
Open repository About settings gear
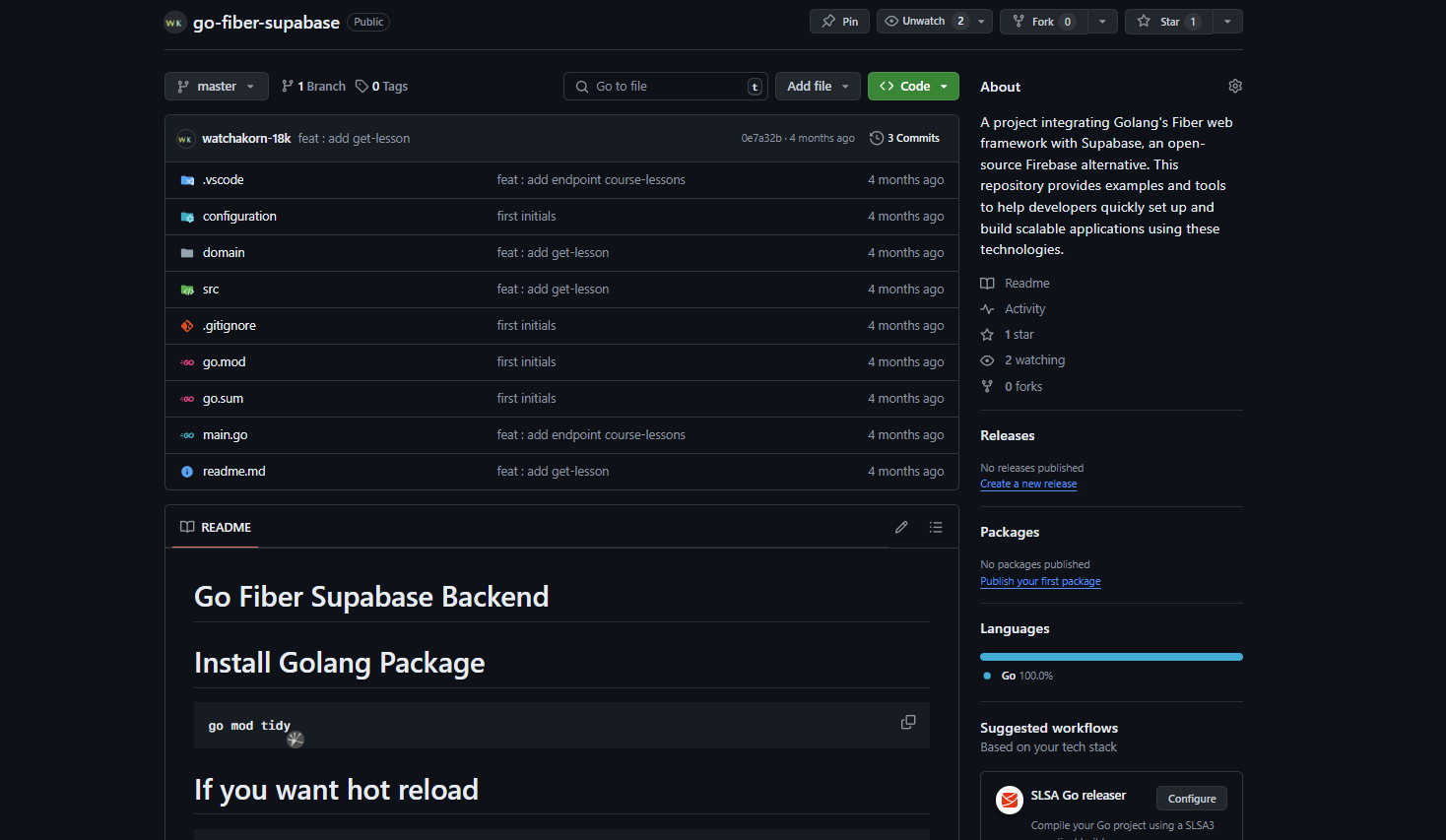pos(1235,87)
